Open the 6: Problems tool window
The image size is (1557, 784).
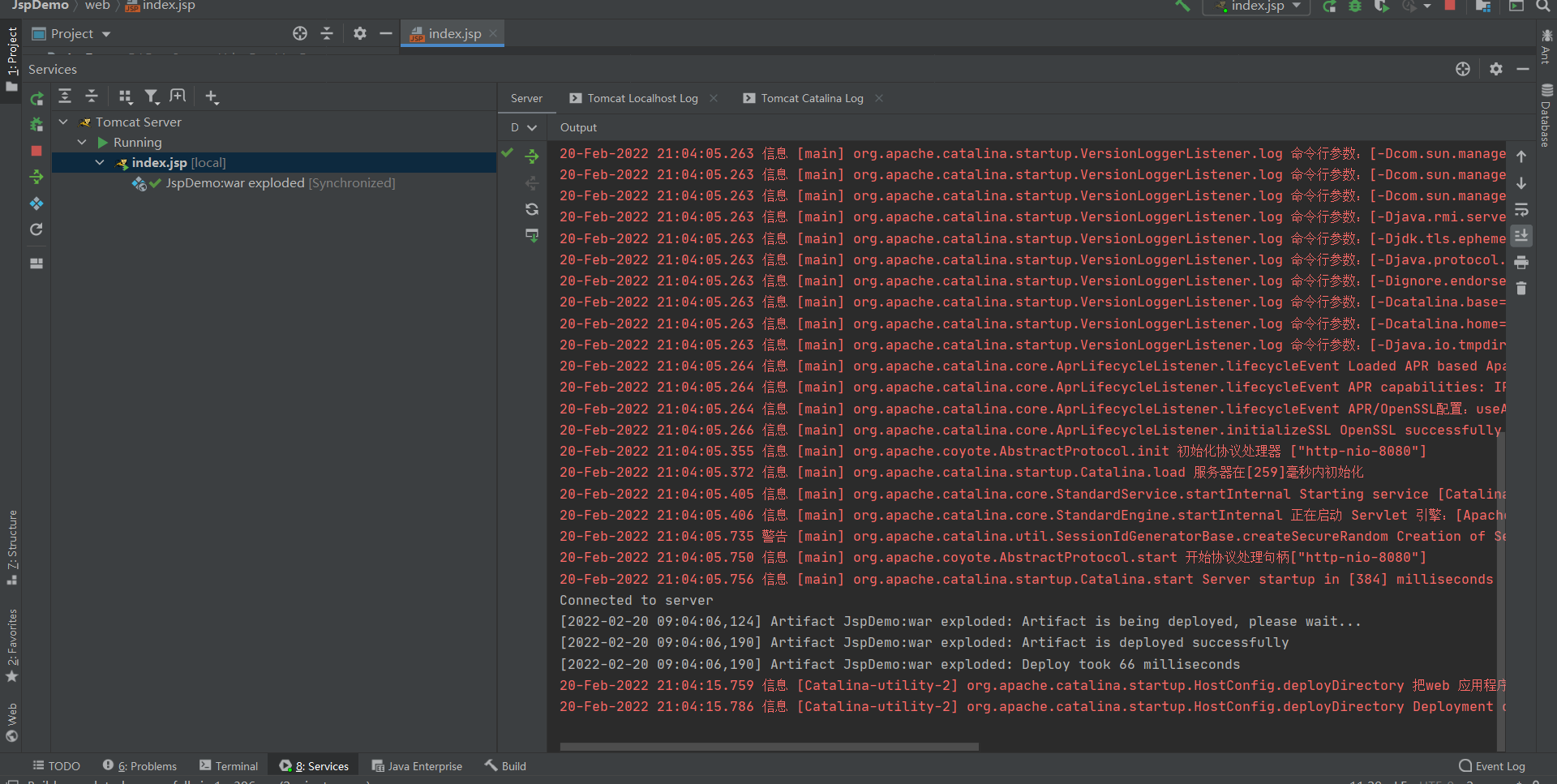(x=139, y=766)
